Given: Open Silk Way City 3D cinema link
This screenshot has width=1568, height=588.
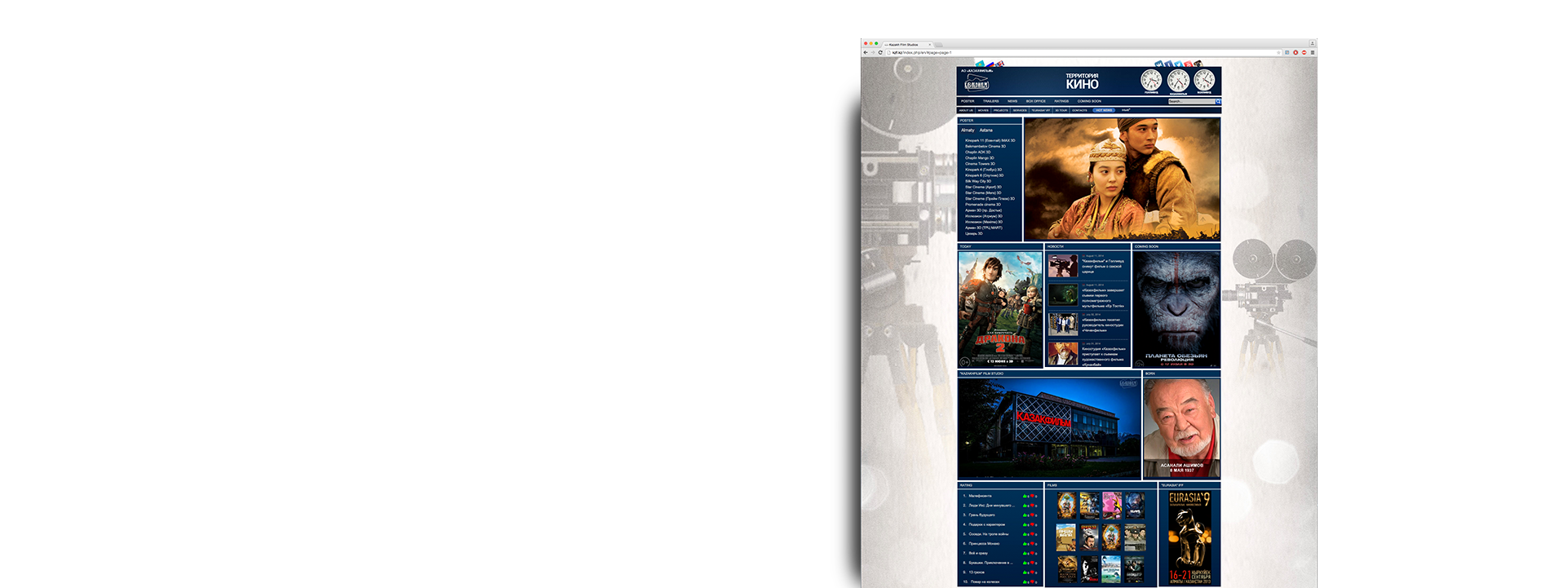Looking at the screenshot, I should coord(978,181).
